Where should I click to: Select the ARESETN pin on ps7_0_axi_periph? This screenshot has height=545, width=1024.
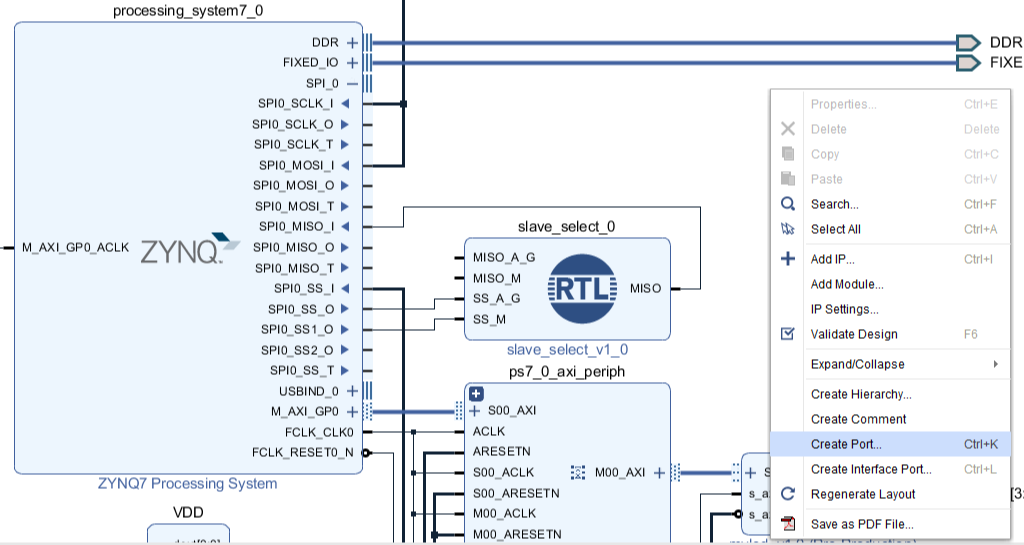coord(502,452)
